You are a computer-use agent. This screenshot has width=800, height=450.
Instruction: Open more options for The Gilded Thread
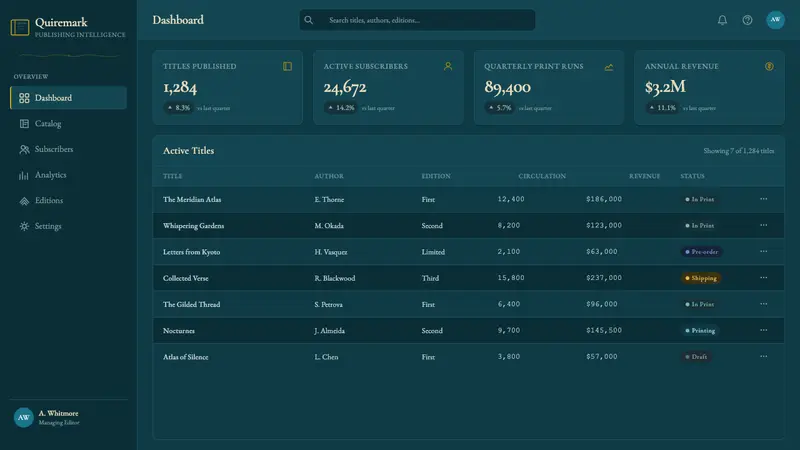[763, 304]
